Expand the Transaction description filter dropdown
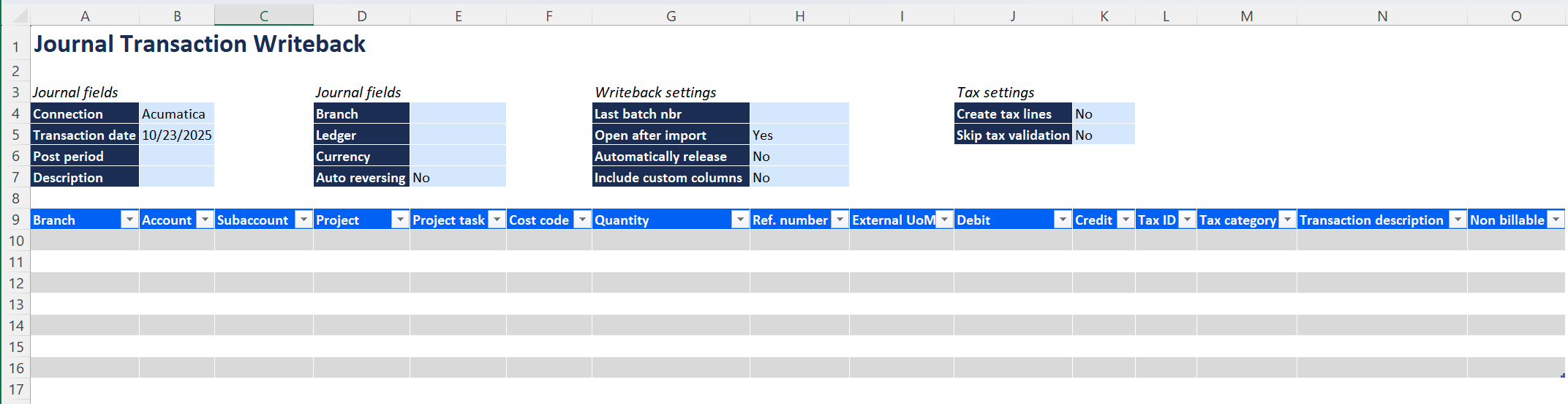 pyautogui.click(x=1458, y=220)
